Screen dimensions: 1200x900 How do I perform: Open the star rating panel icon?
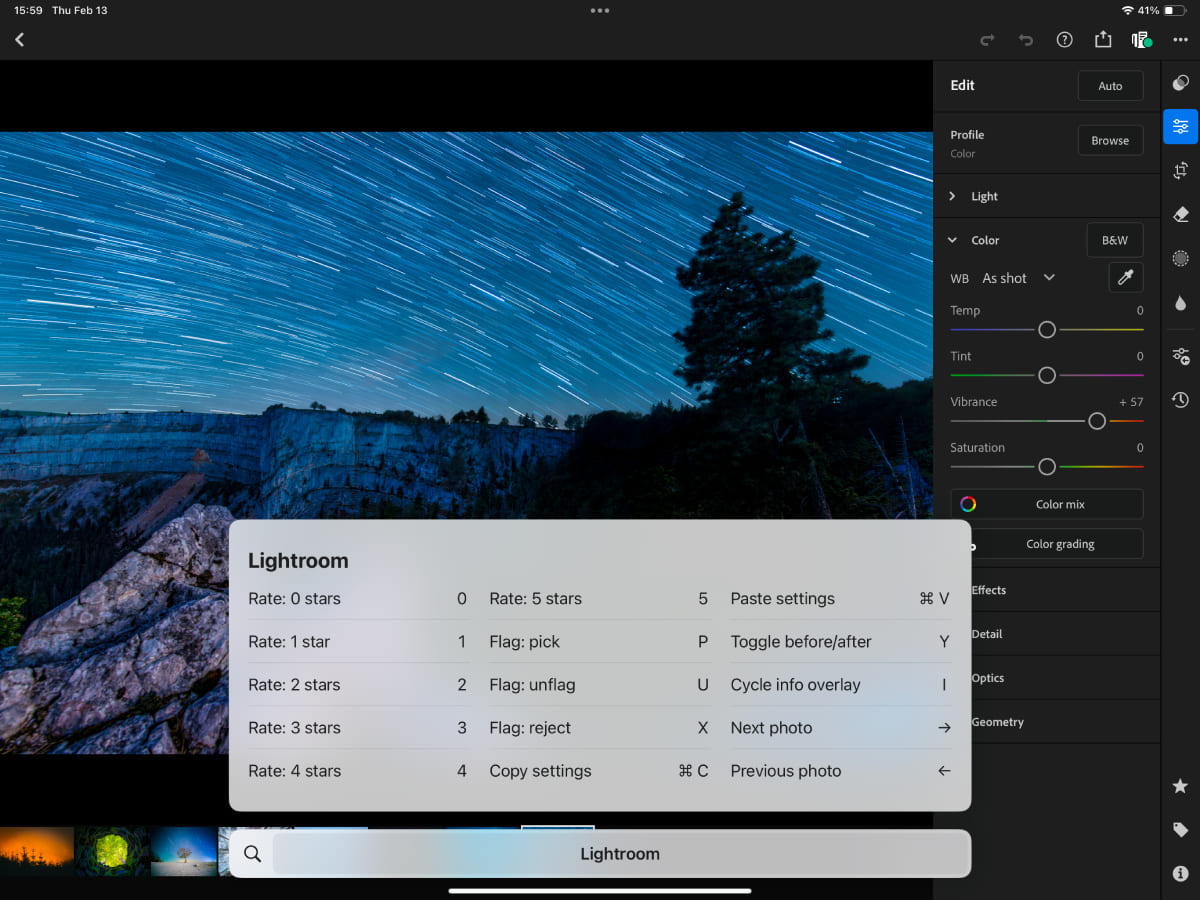coord(1181,786)
